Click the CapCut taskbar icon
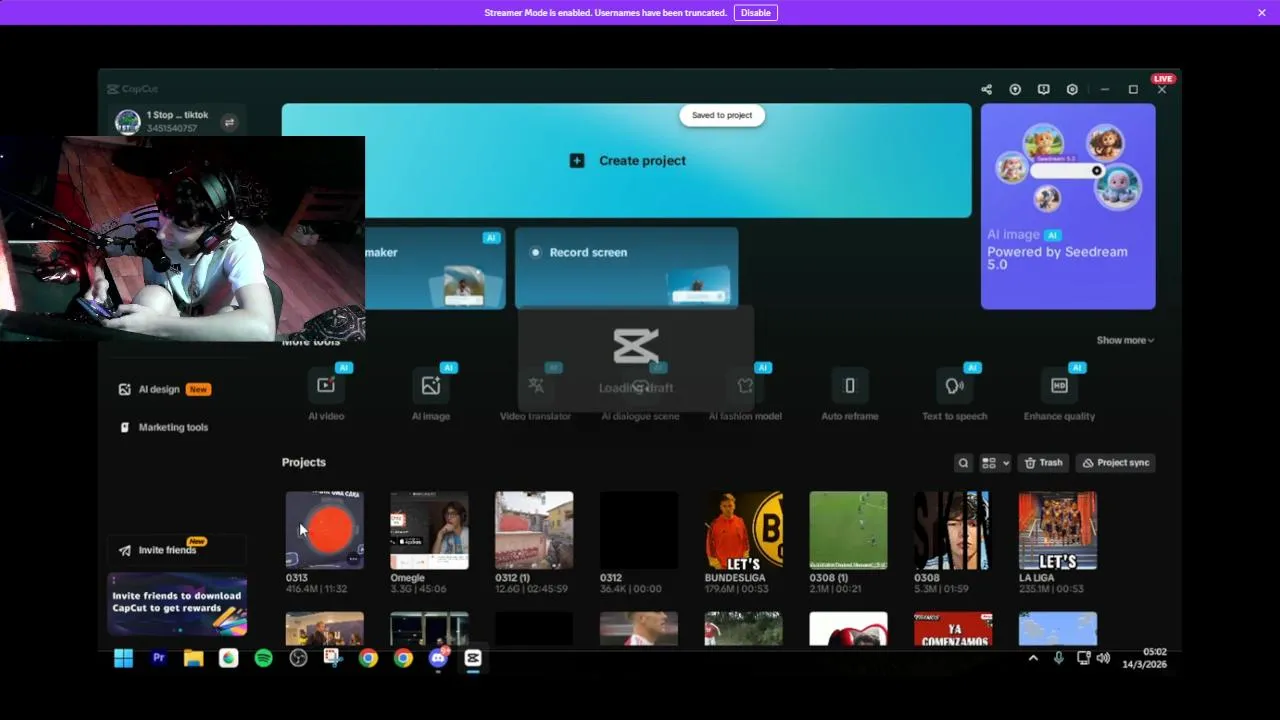The width and height of the screenshot is (1280, 720). coord(473,658)
